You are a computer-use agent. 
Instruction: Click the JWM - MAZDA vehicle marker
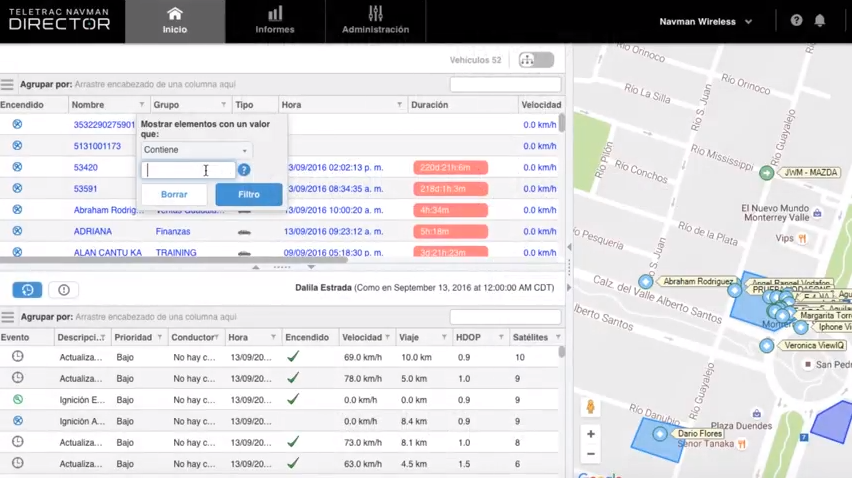point(766,173)
